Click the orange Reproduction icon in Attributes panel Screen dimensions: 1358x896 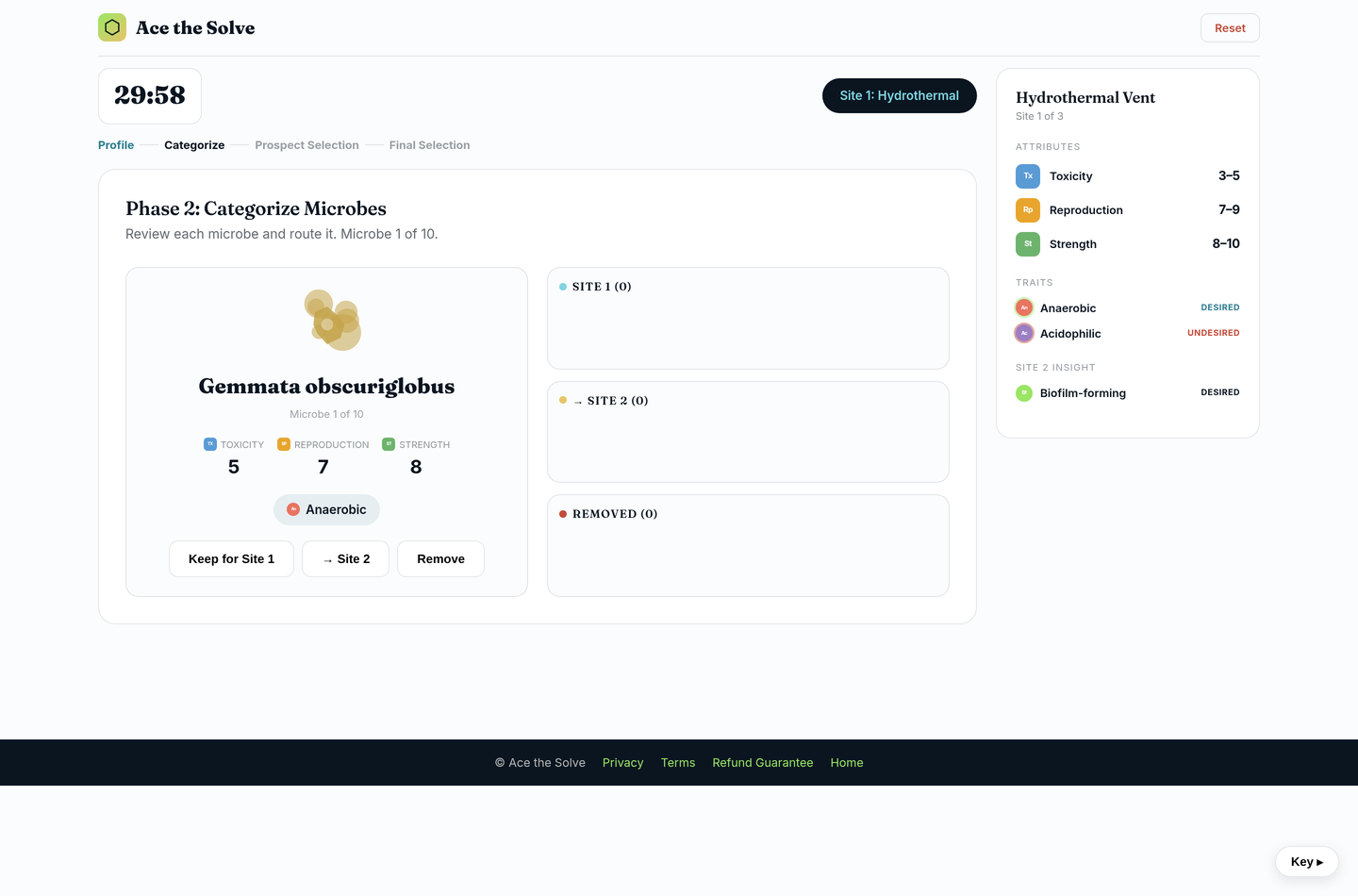click(1028, 210)
